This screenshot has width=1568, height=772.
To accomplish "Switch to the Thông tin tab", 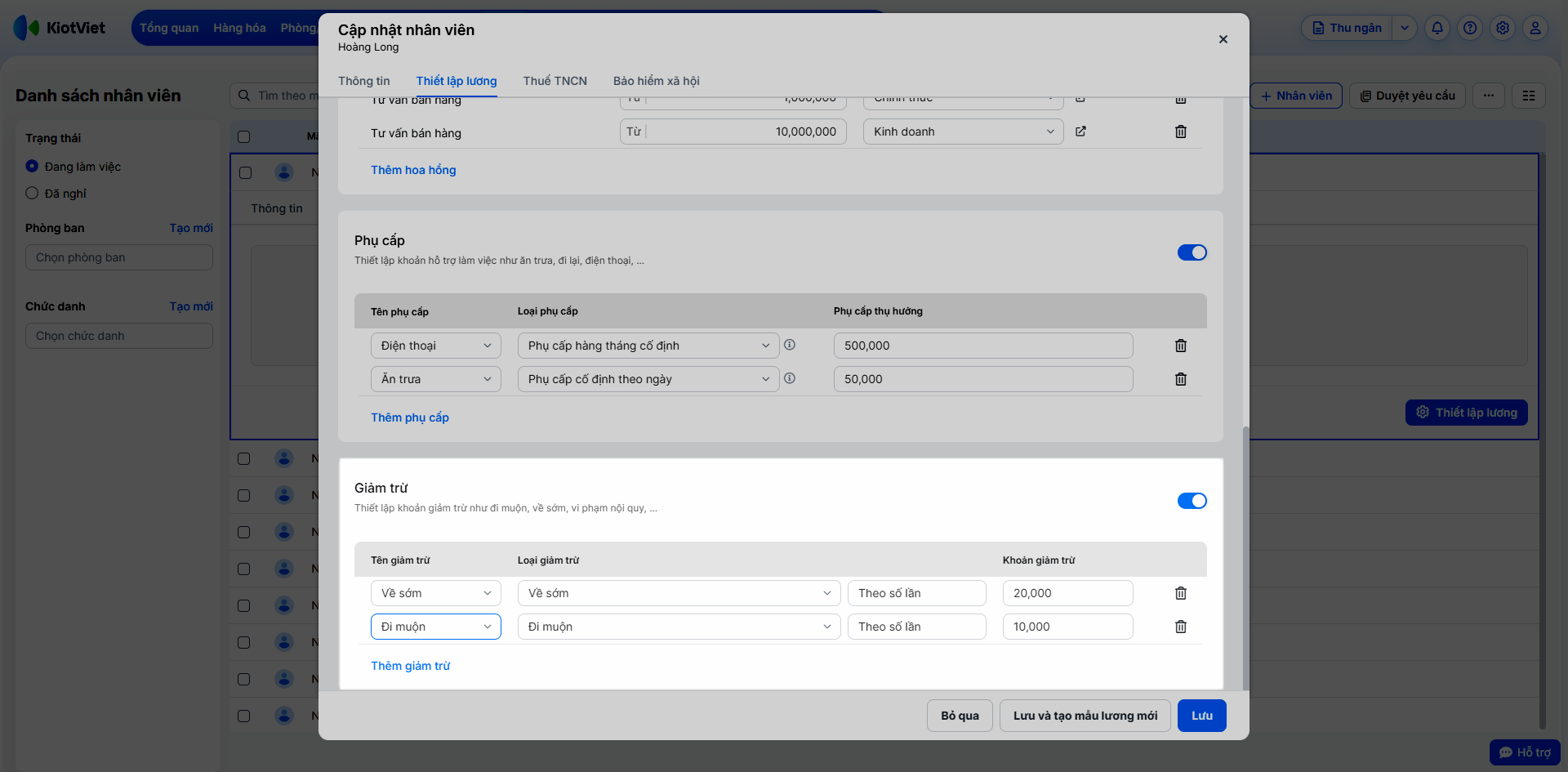I will pos(364,81).
